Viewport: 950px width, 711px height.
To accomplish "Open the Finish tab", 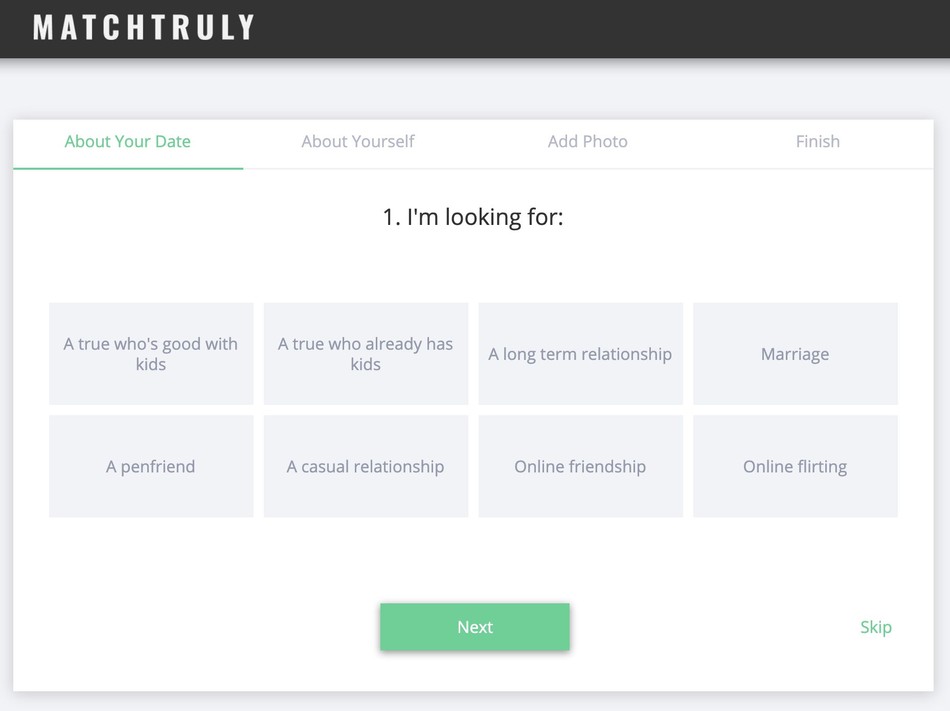I will pos(818,142).
